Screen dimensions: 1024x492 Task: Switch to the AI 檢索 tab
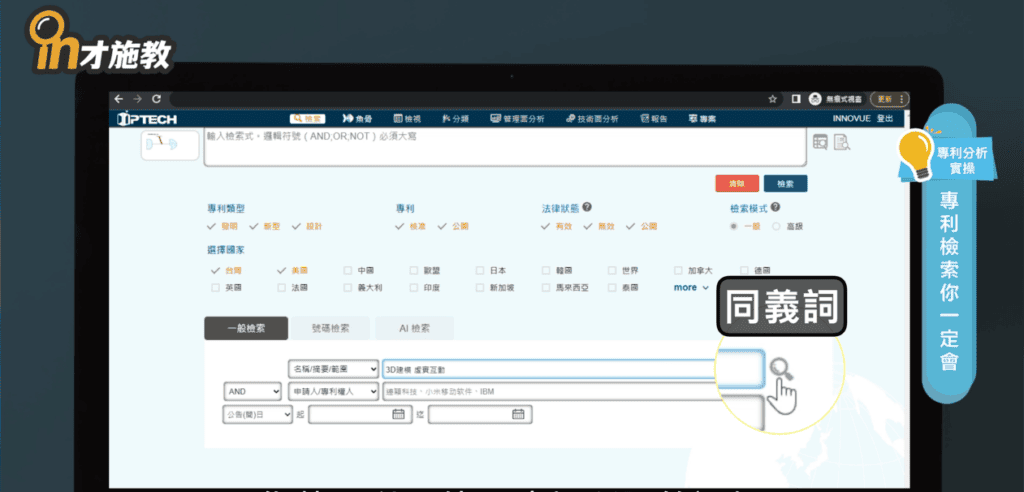(414, 328)
